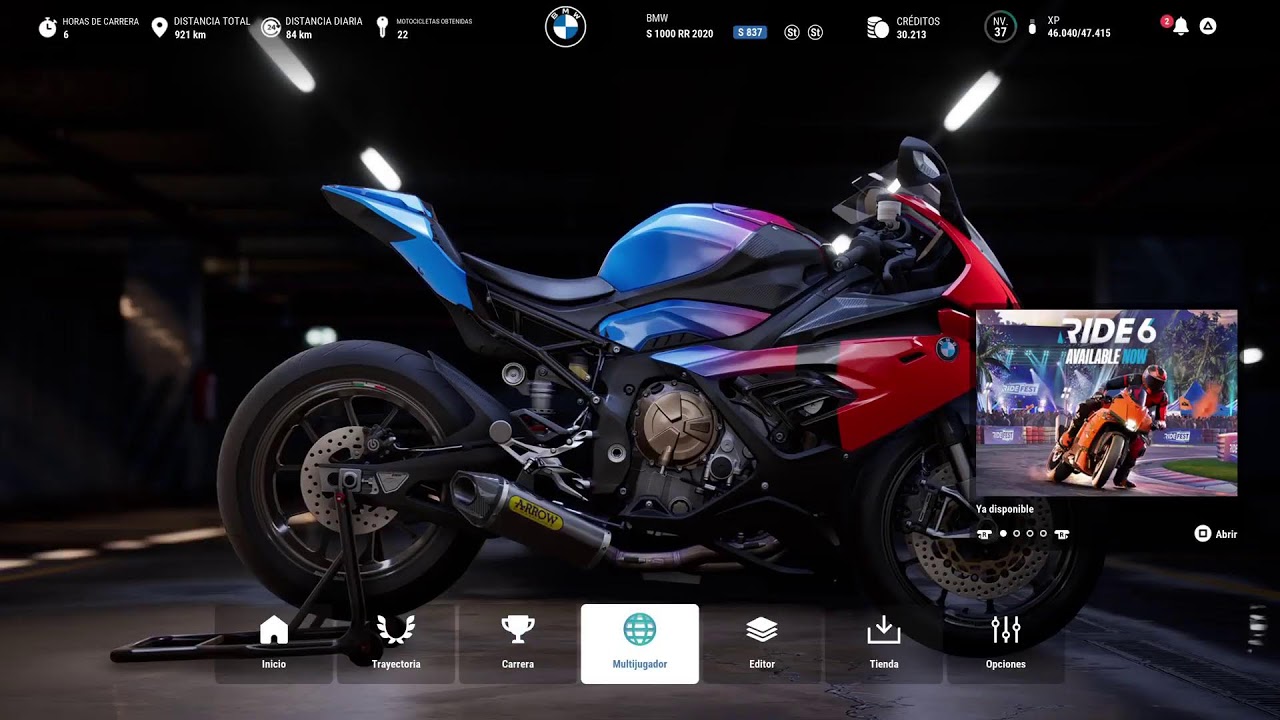Click the location pin icon for Distancia Total

(x=159, y=27)
